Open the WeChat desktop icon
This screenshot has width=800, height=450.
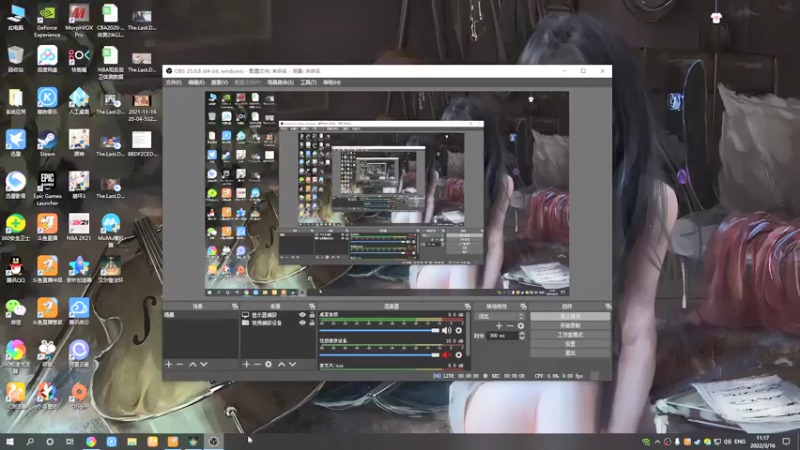click(16, 312)
